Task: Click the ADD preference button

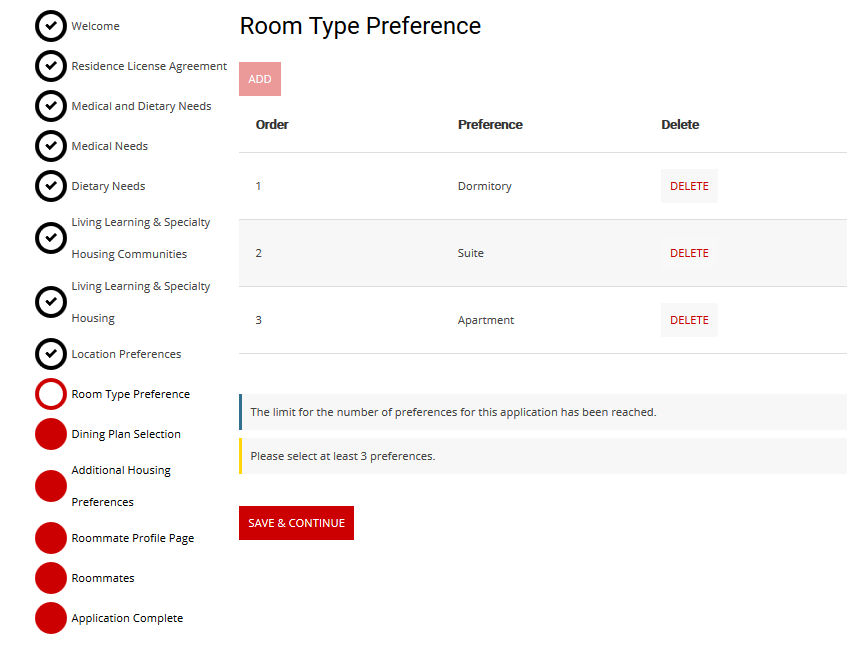Action: point(259,78)
